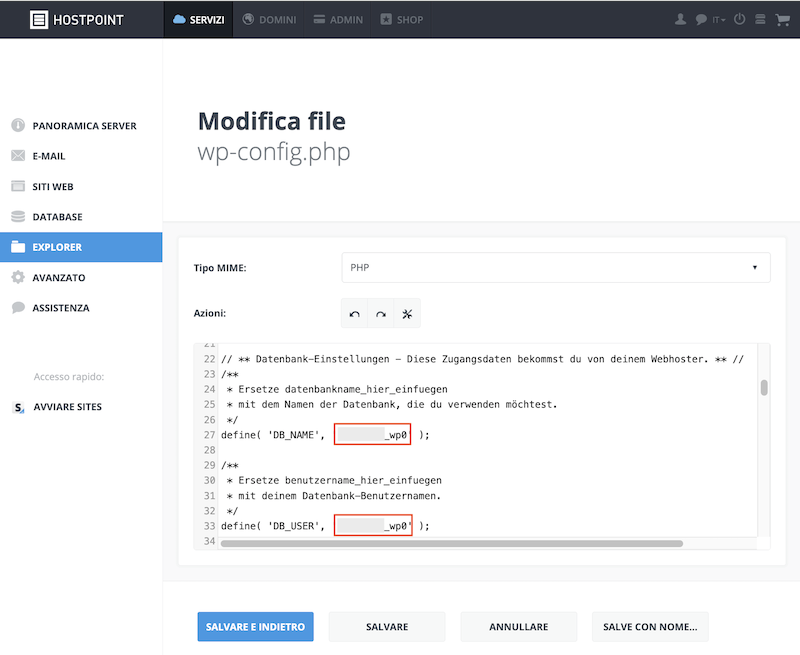Click the Hostpoint logo
This screenshot has height=655, width=800.
77,19
